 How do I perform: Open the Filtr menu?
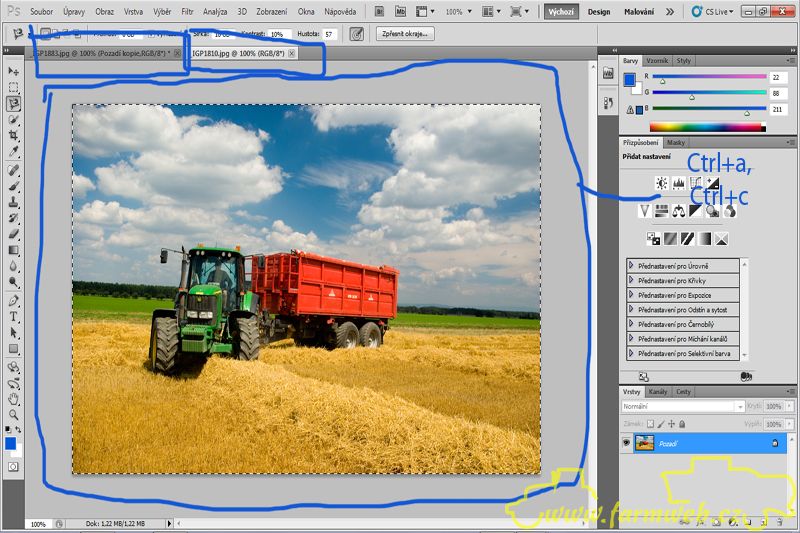187,12
